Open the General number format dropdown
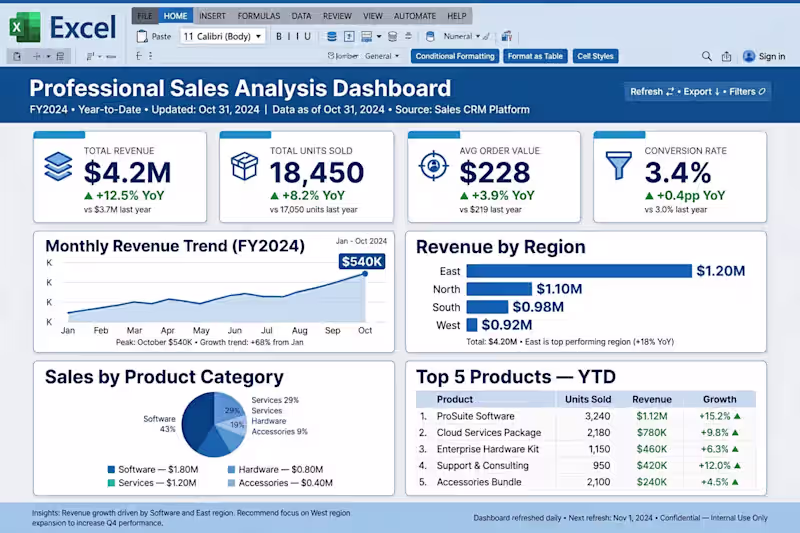 382,56
